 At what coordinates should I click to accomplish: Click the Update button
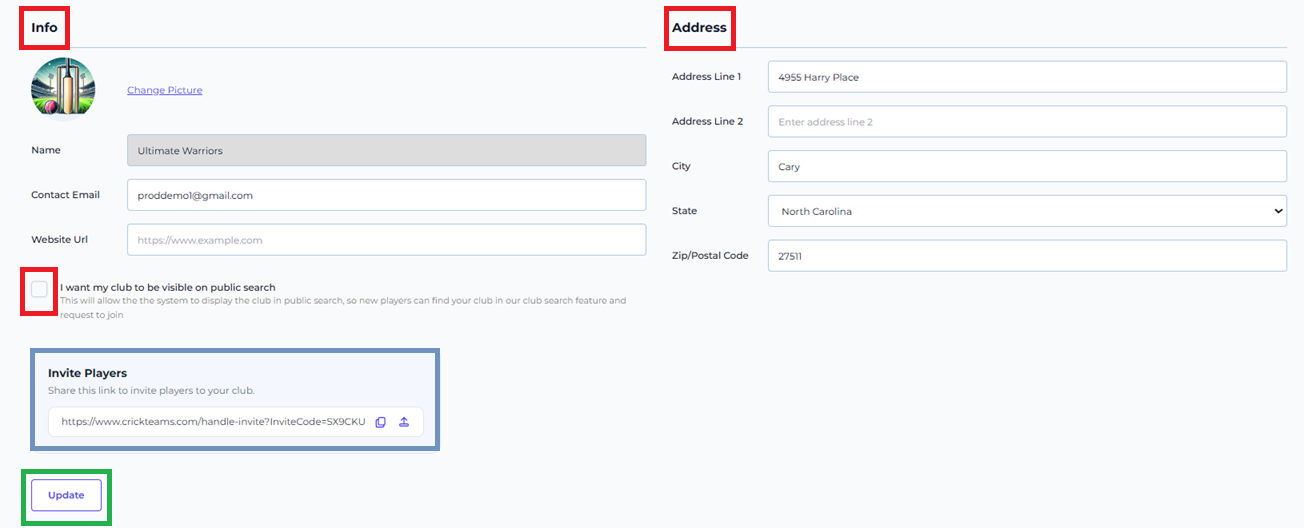point(66,495)
